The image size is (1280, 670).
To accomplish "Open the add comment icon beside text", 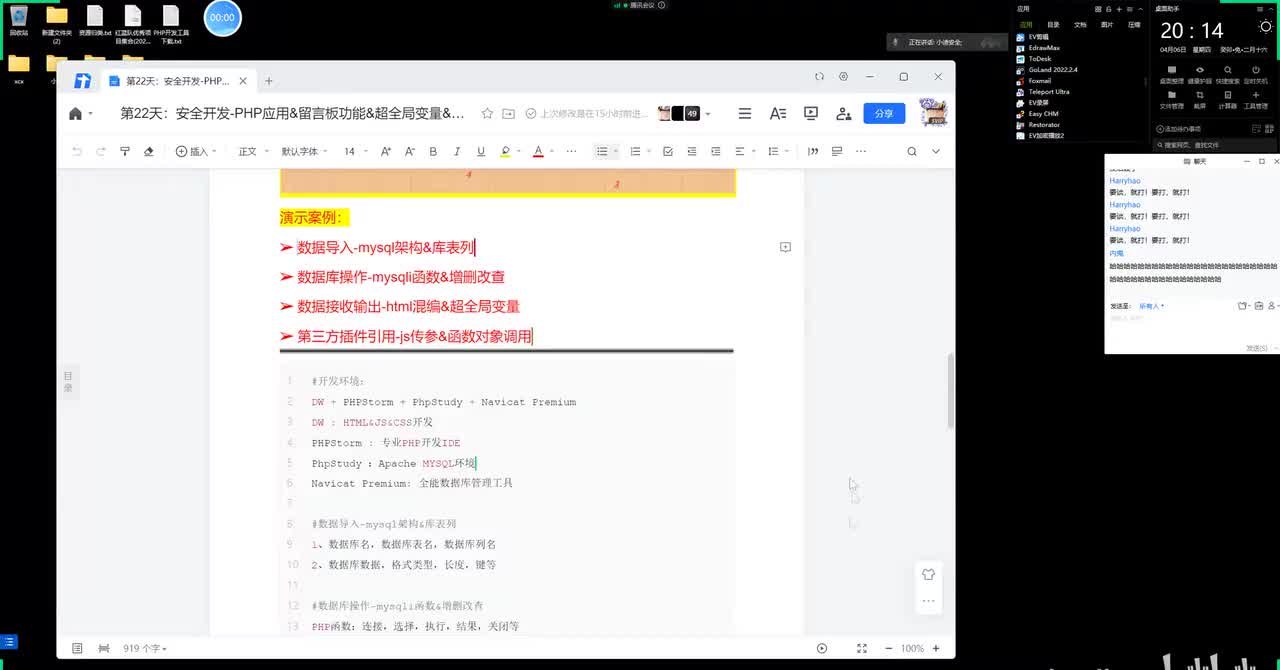I will click(785, 247).
